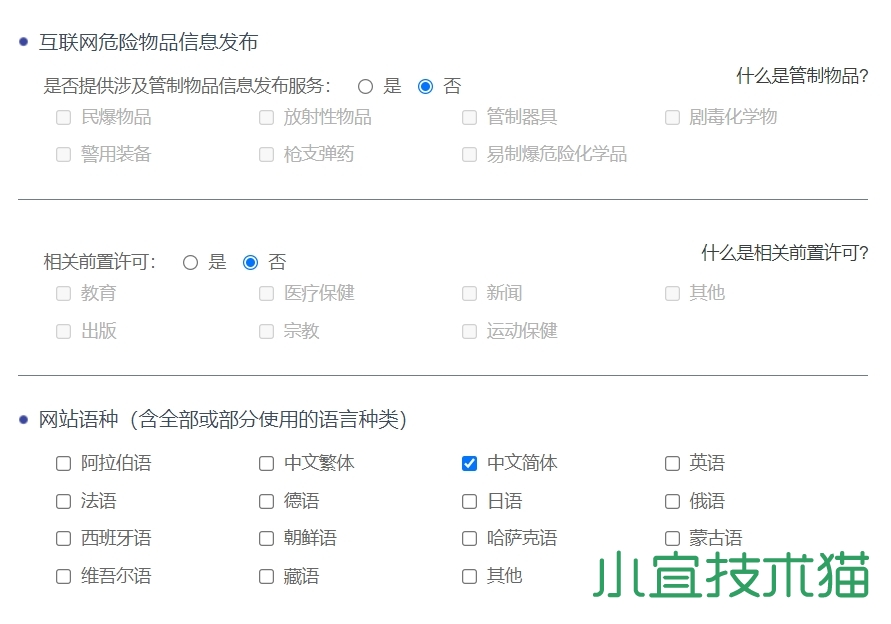Select 是 for 管制物品信息发布服务
Image resolution: width=891 pixels, height=624 pixels.
coord(365,86)
